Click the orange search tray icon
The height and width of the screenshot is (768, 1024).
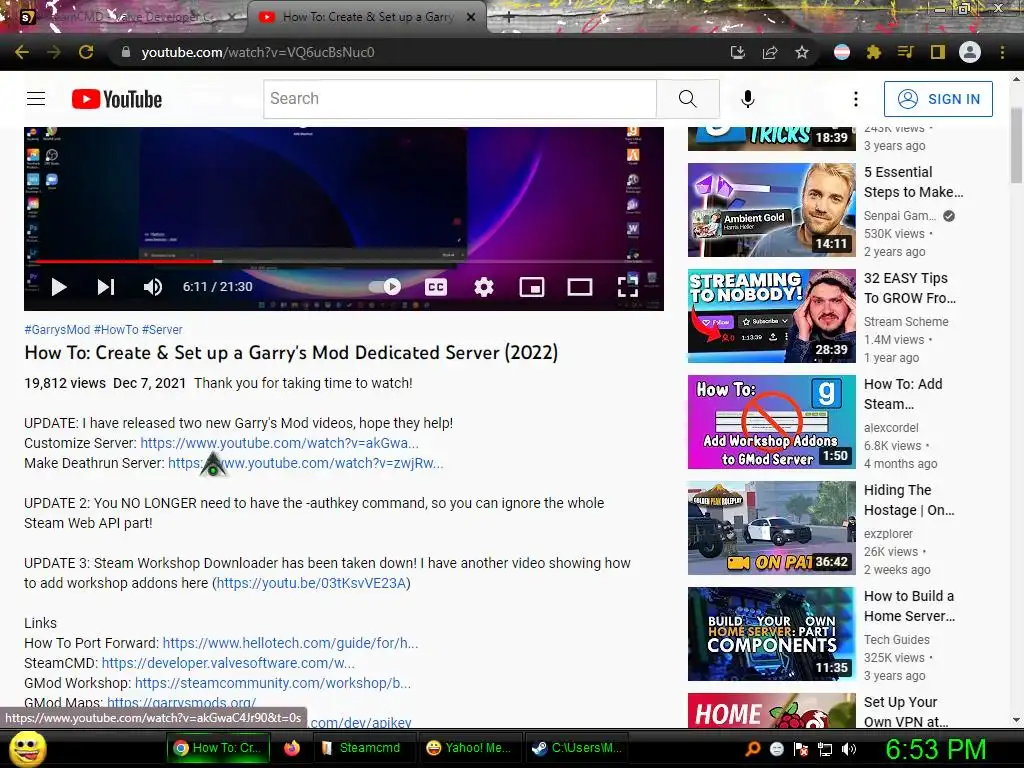click(x=752, y=749)
